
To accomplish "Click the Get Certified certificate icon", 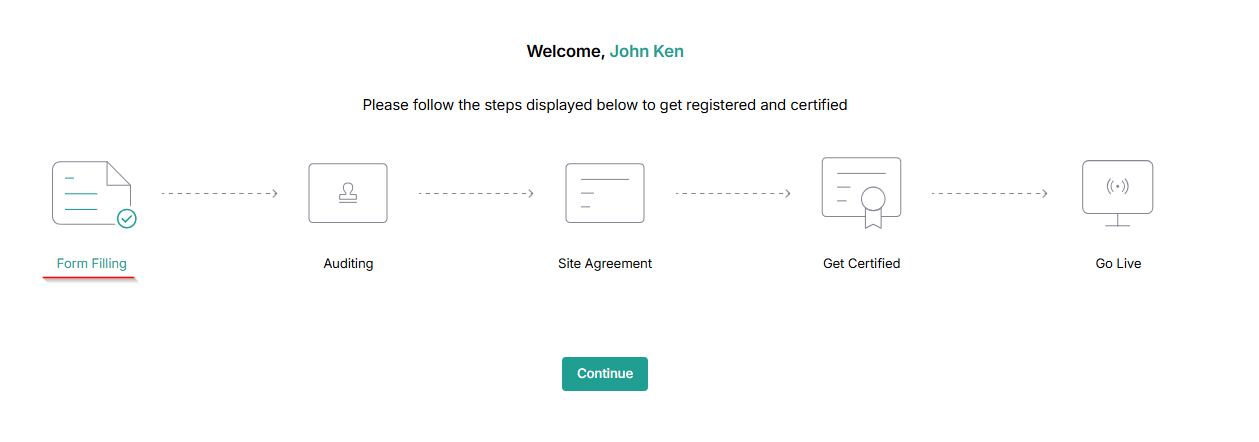I will point(861,192).
